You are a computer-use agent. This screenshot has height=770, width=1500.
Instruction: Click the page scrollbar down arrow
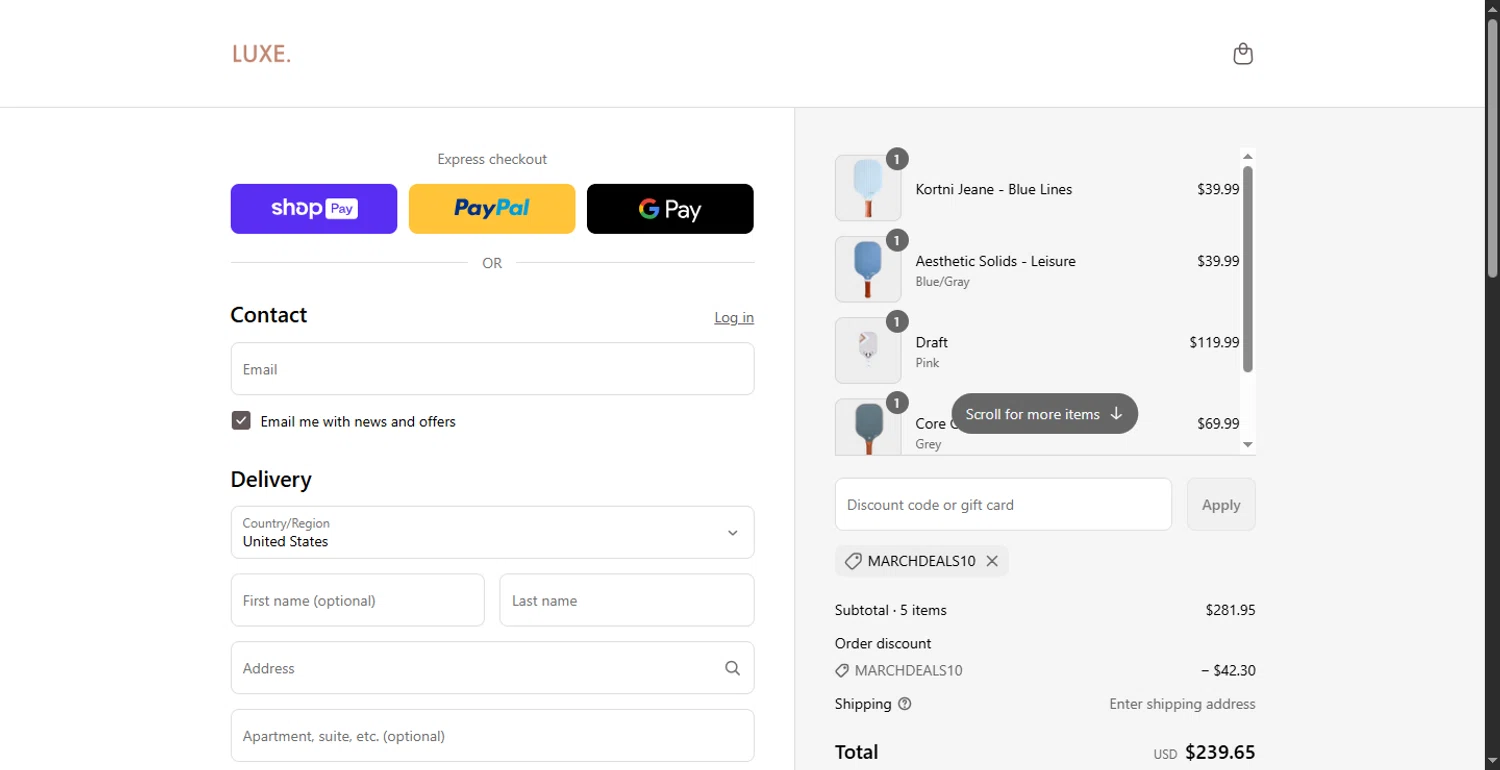(x=1493, y=762)
